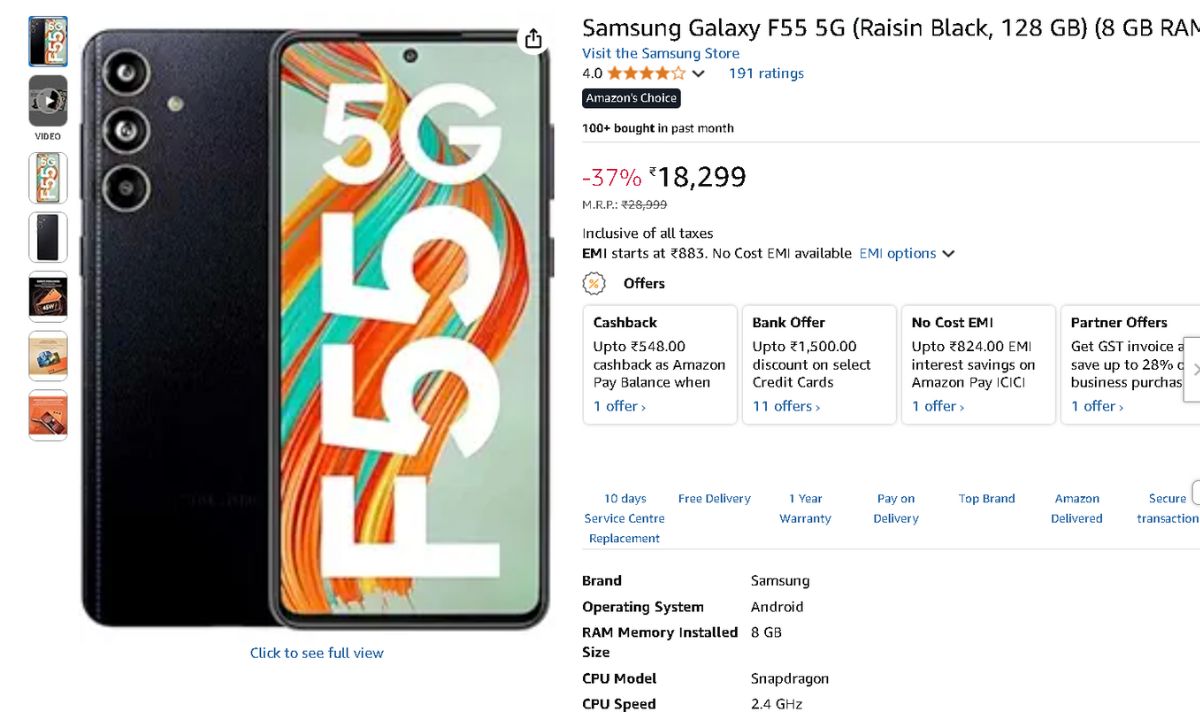Expand the rating breakdown chevron next to stars

click(698, 74)
